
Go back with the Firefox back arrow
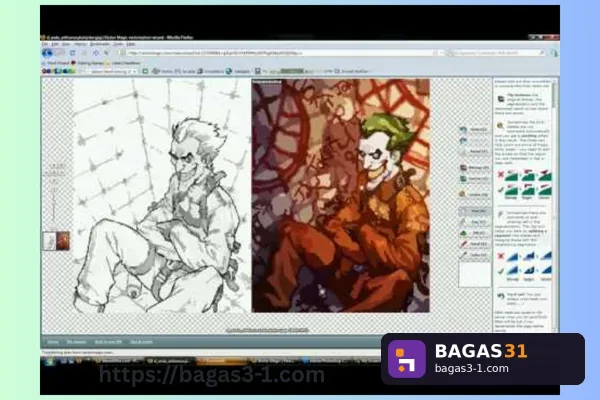tap(47, 53)
